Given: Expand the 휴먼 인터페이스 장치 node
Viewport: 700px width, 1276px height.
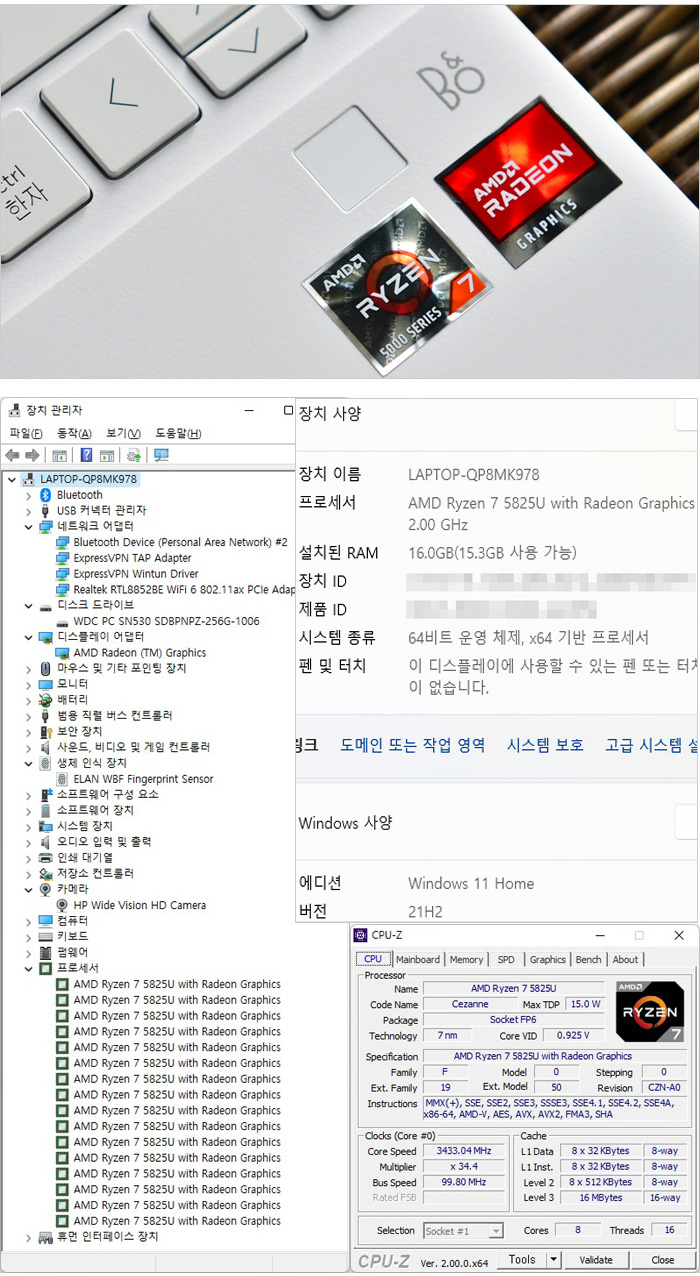Looking at the screenshot, I should (28, 1237).
